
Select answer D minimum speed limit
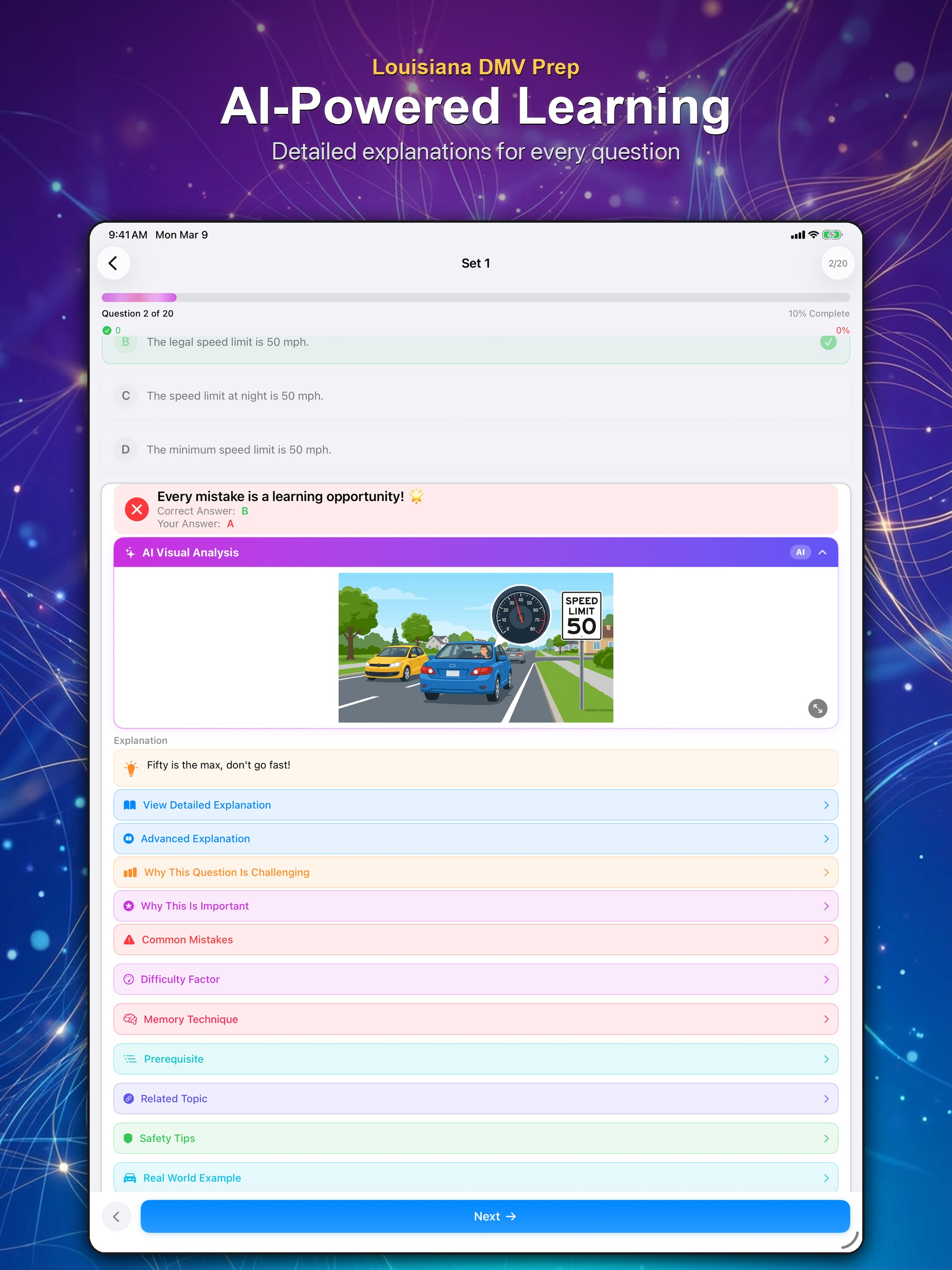[x=476, y=450]
